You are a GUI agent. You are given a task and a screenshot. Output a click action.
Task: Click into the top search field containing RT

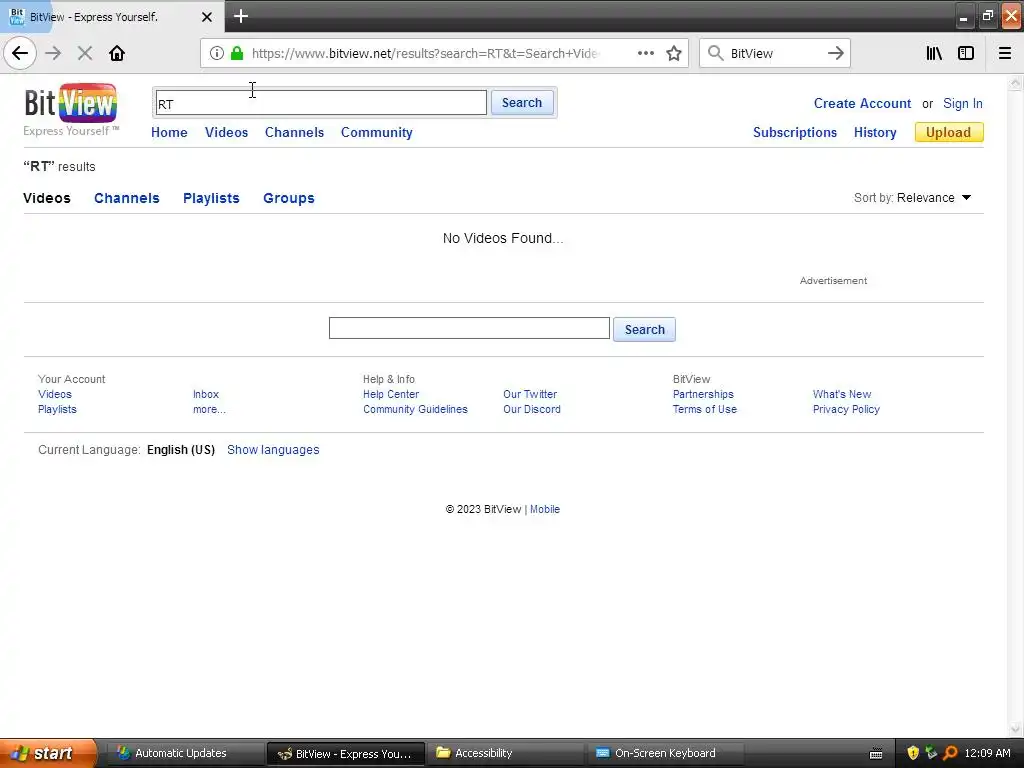(321, 103)
